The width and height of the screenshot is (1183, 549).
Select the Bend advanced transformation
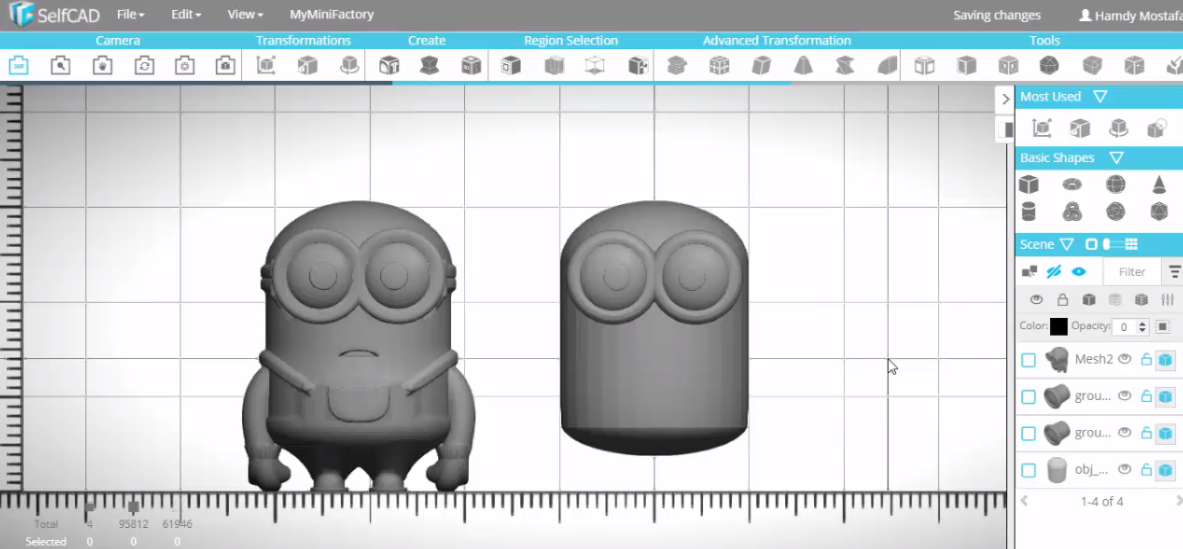click(887, 66)
